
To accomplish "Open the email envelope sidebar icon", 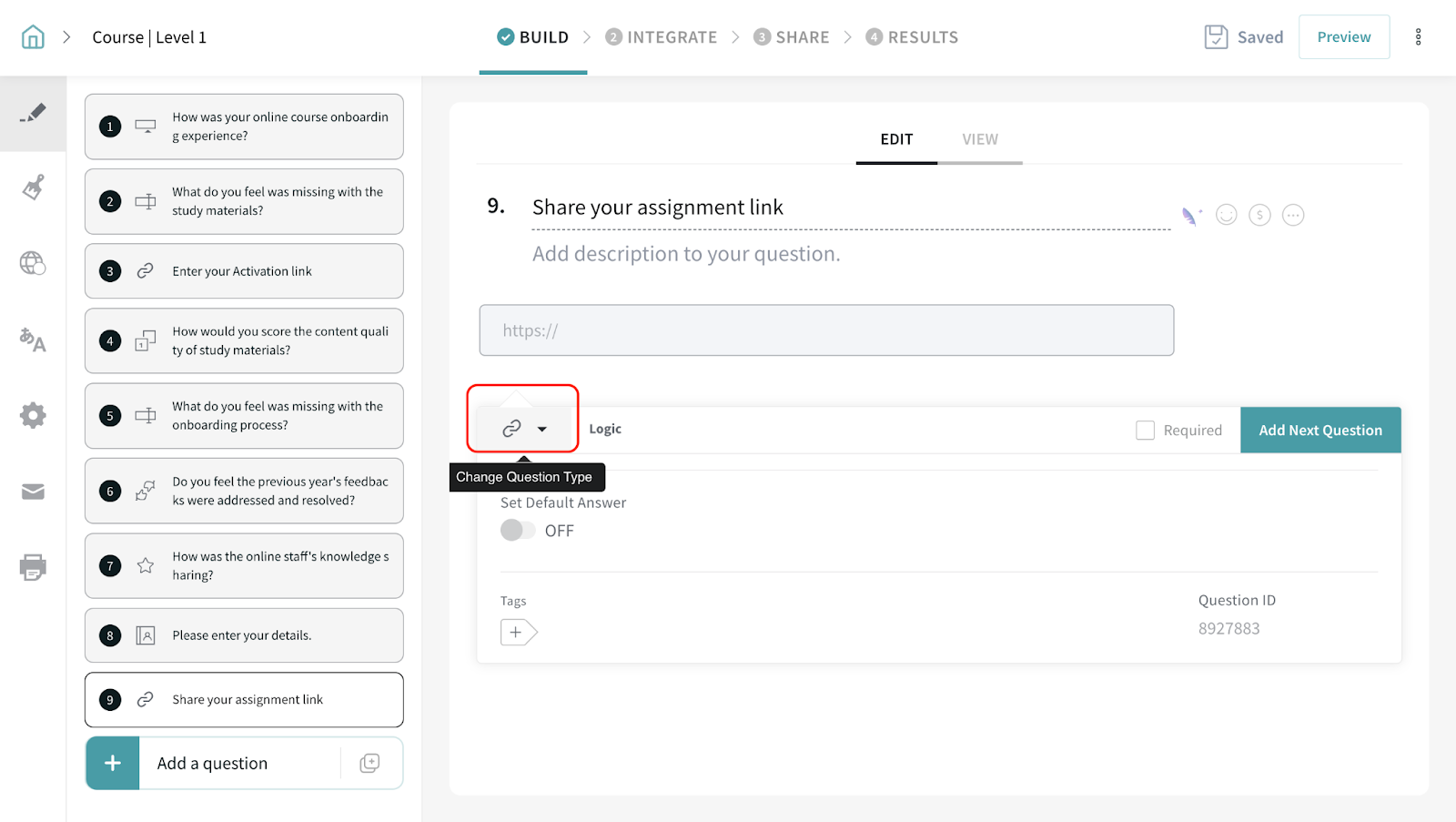I will 33,492.
